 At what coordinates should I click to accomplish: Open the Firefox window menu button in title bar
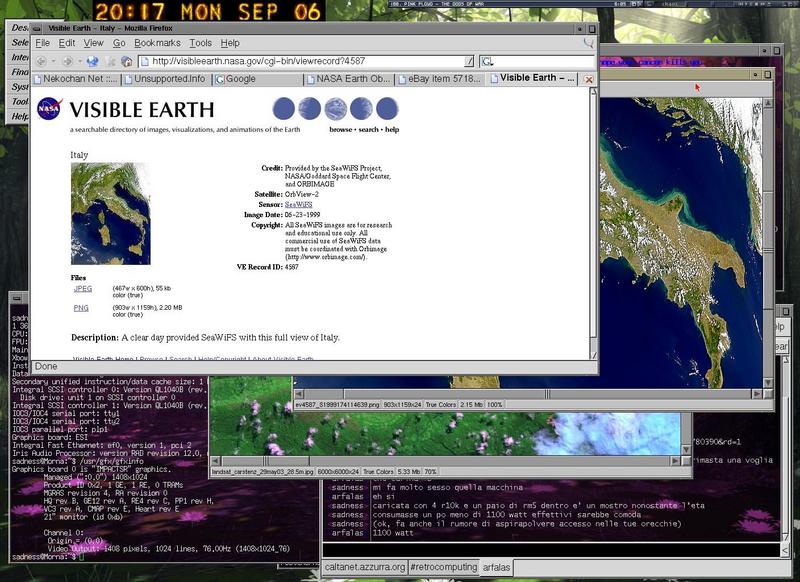click(x=37, y=29)
